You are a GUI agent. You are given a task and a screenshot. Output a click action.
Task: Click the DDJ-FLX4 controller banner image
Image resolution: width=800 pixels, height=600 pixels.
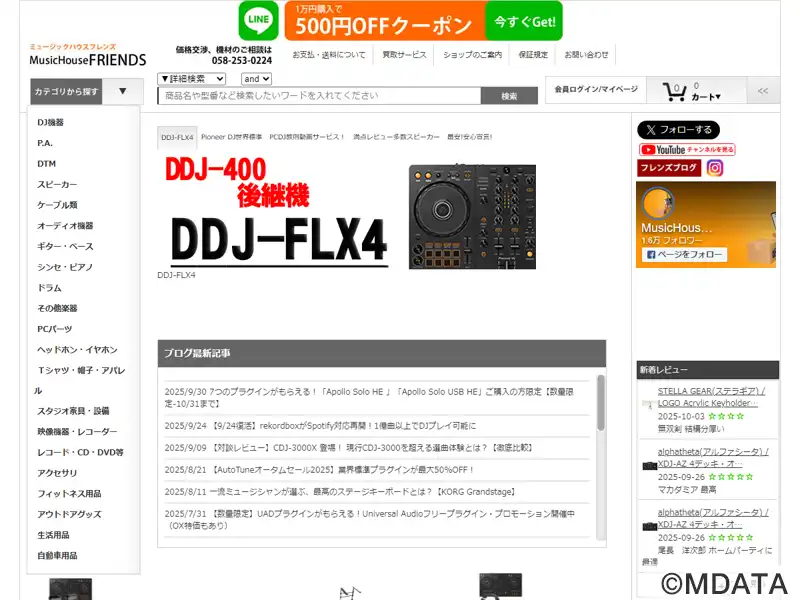[347, 213]
